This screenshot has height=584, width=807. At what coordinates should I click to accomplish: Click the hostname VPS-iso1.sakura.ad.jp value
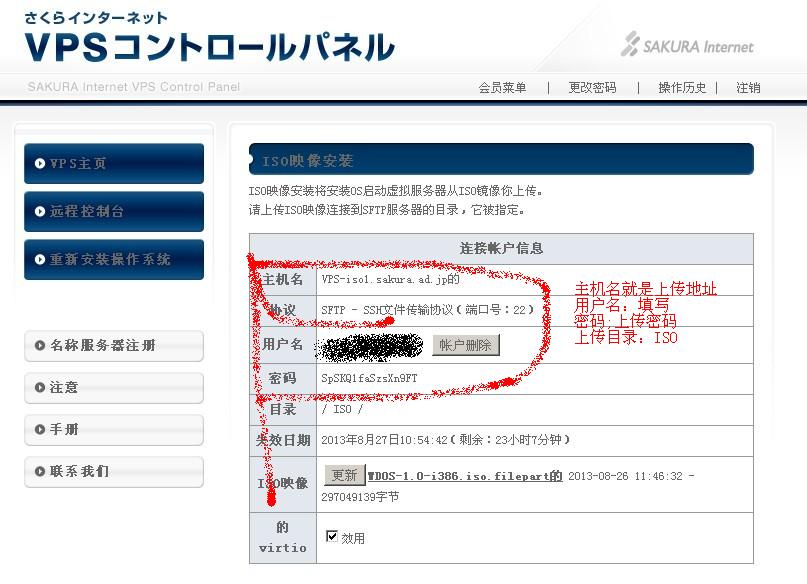point(390,279)
